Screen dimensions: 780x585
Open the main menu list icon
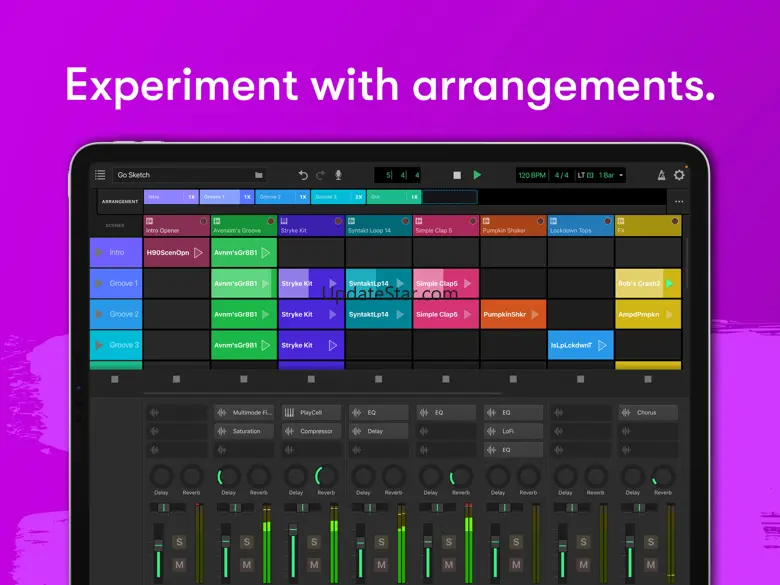coord(100,175)
